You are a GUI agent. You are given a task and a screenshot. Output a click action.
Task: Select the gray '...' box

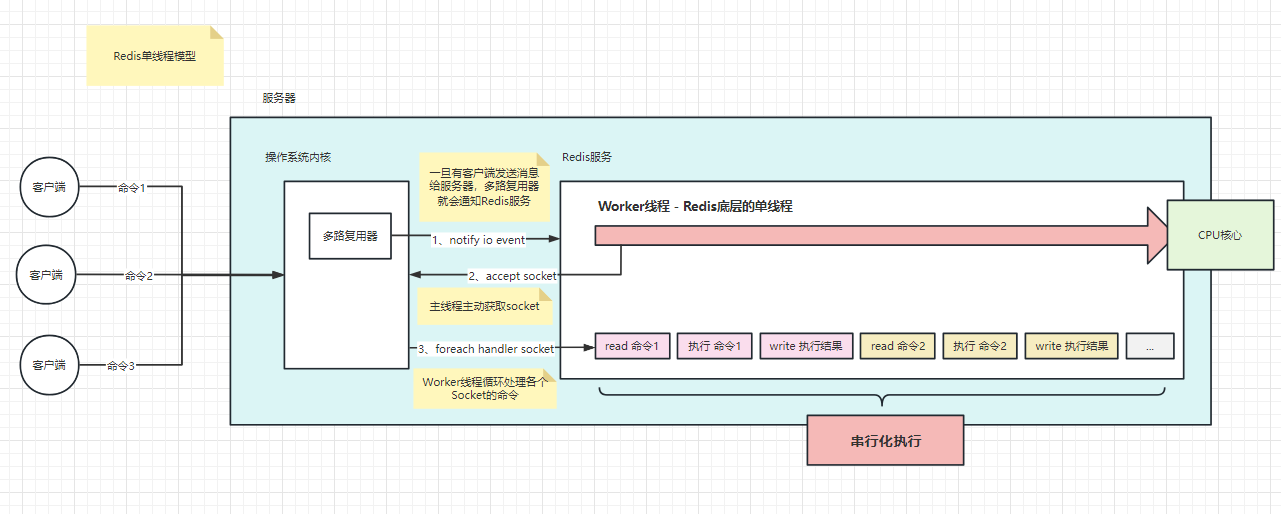click(x=1150, y=346)
